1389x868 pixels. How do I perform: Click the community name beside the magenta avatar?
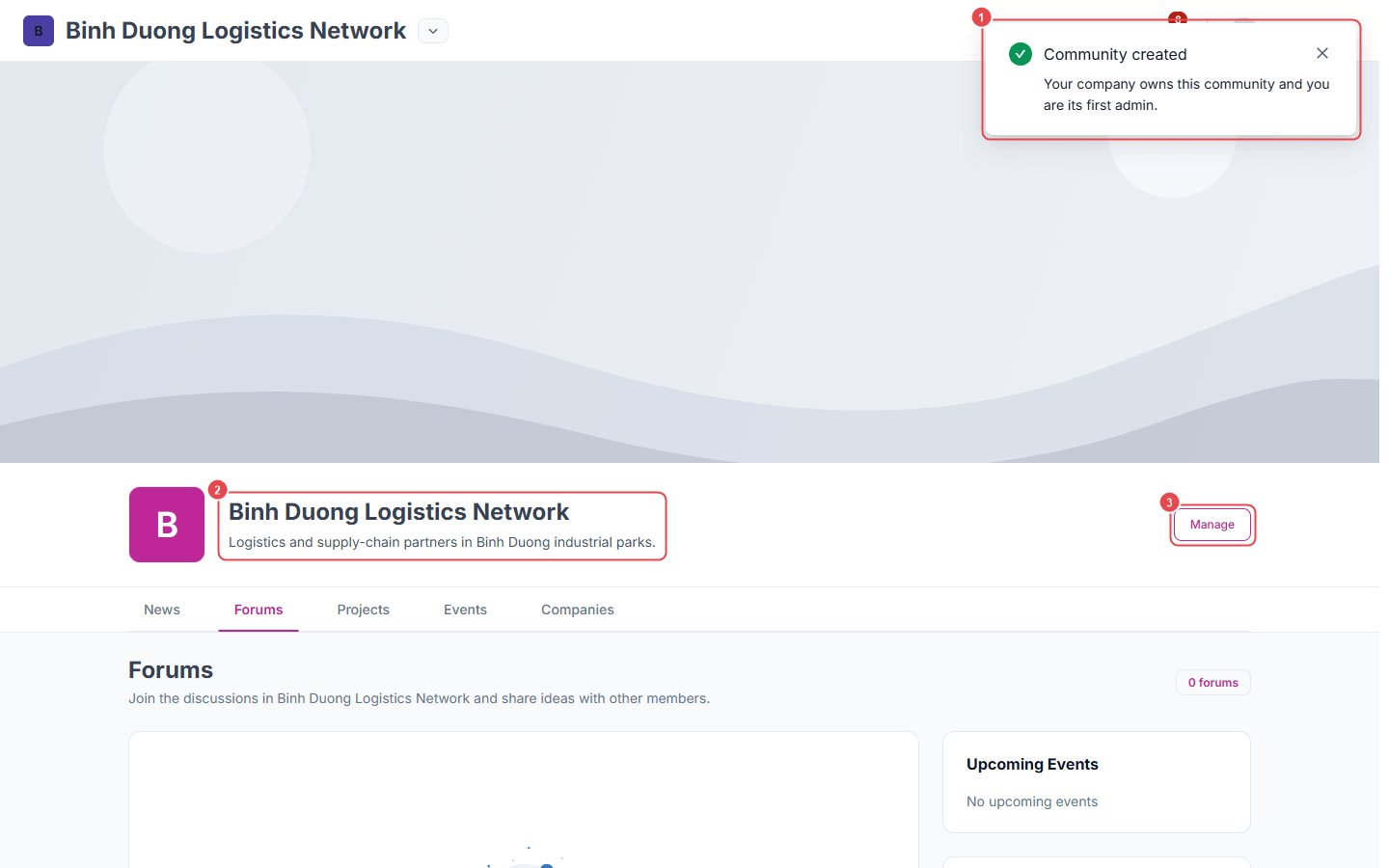[399, 512]
